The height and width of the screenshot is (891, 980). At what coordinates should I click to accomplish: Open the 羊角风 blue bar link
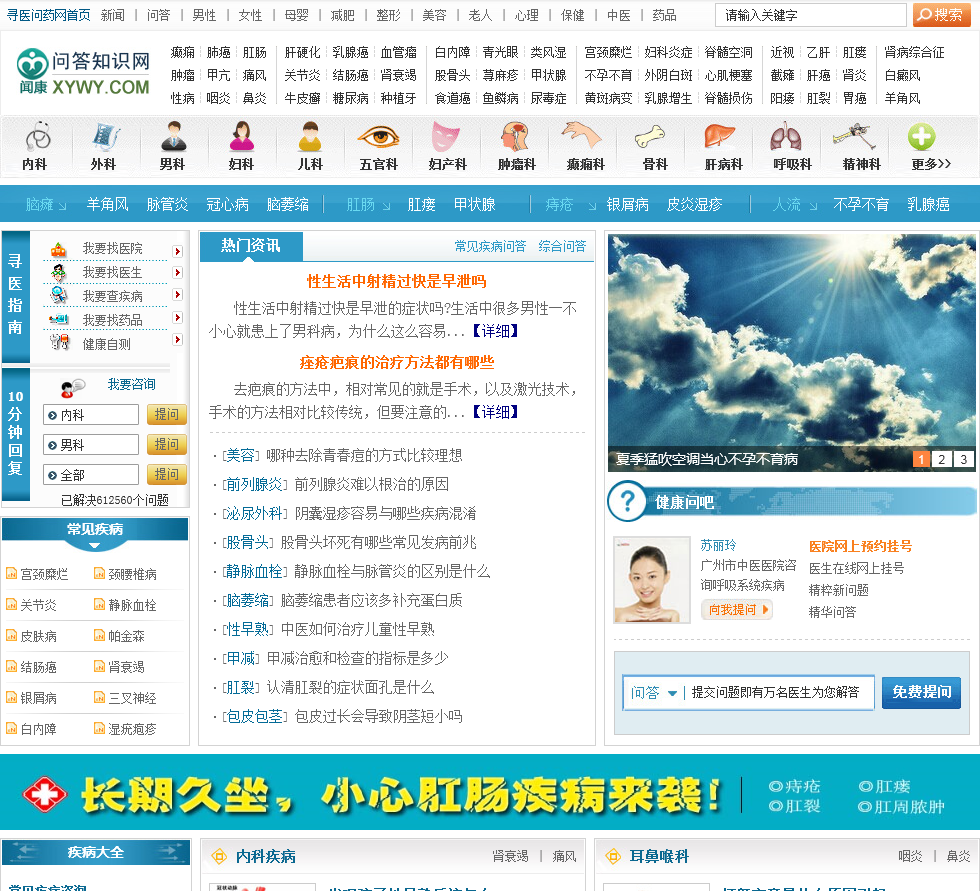pyautogui.click(x=108, y=204)
